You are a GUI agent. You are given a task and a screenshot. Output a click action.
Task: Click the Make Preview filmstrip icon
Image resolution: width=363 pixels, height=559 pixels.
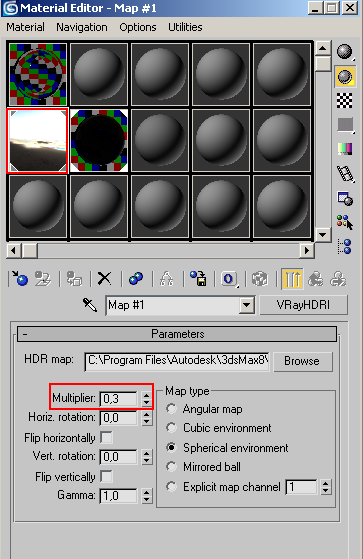coord(346,174)
